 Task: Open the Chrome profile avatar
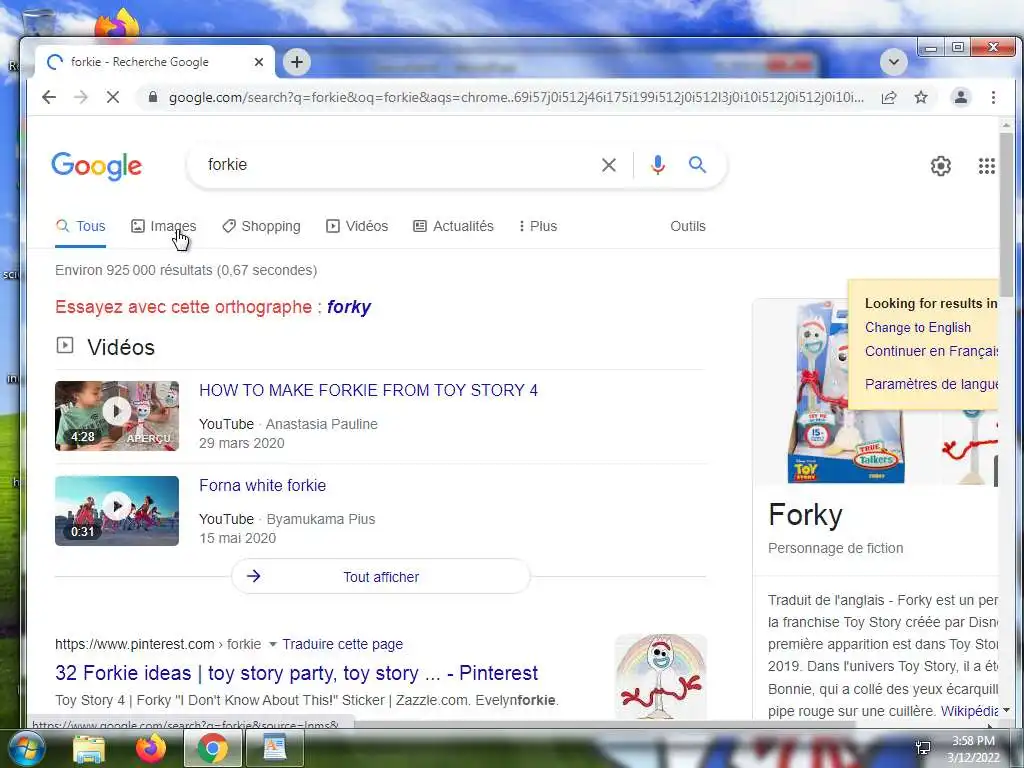pos(961,97)
